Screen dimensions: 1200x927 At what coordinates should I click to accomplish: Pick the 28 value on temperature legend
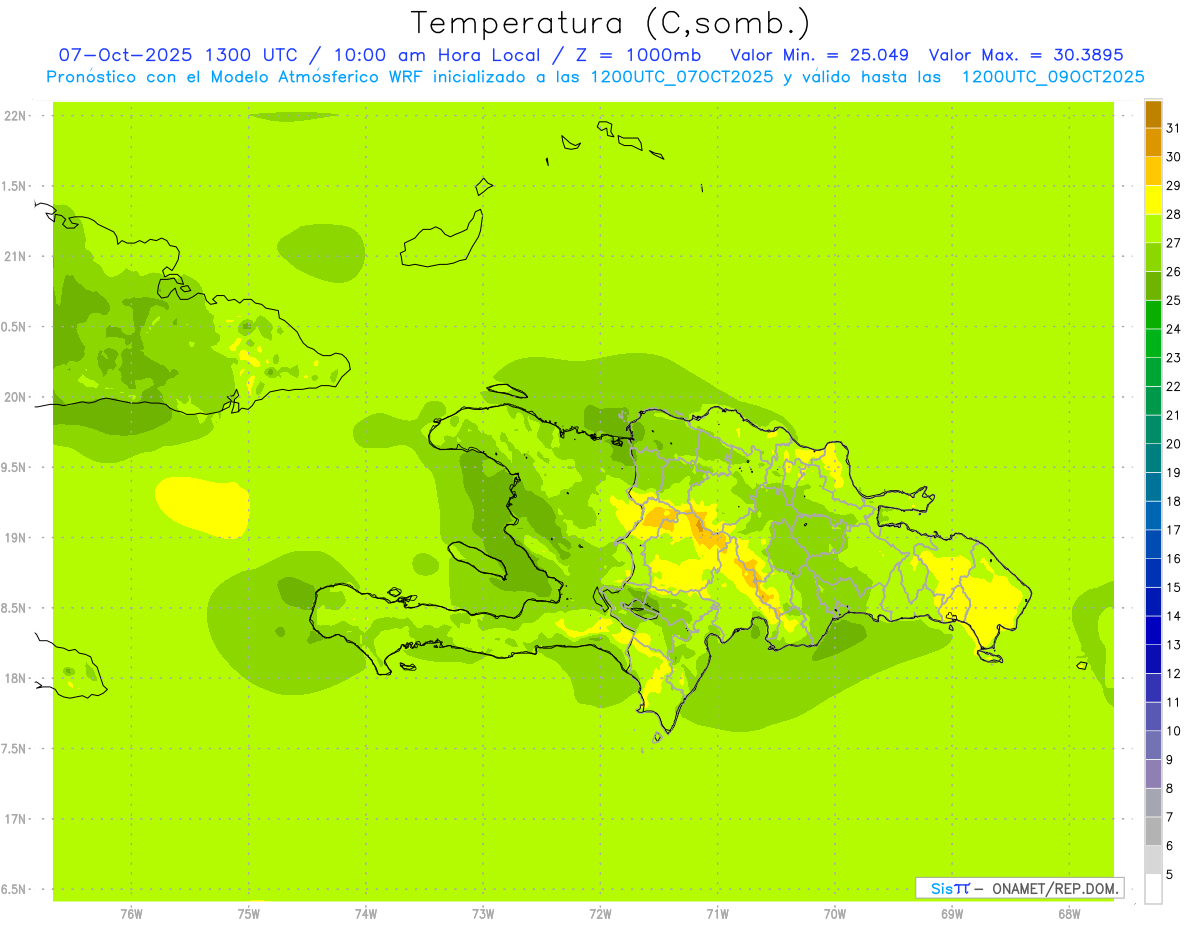(x=1173, y=214)
